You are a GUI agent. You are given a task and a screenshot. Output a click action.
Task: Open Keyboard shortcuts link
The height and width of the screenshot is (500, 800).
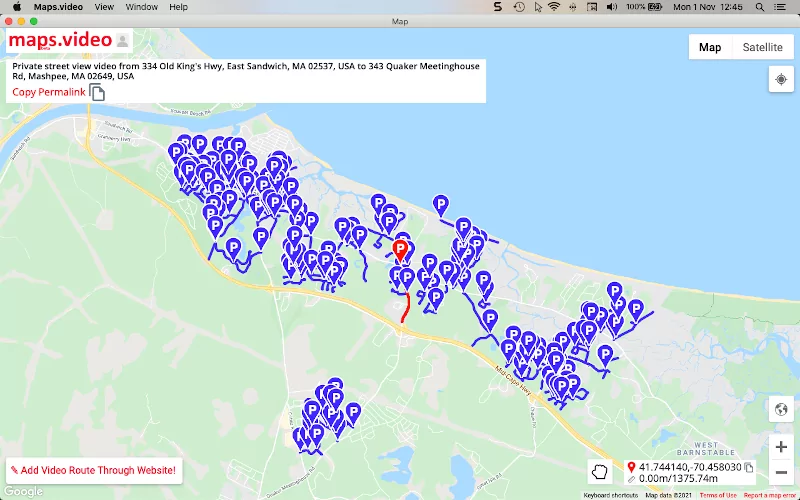click(610, 495)
